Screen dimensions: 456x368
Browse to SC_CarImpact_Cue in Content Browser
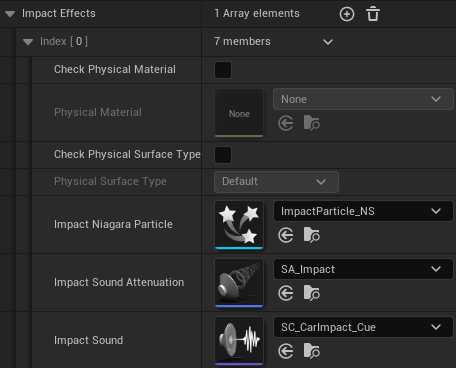click(312, 351)
